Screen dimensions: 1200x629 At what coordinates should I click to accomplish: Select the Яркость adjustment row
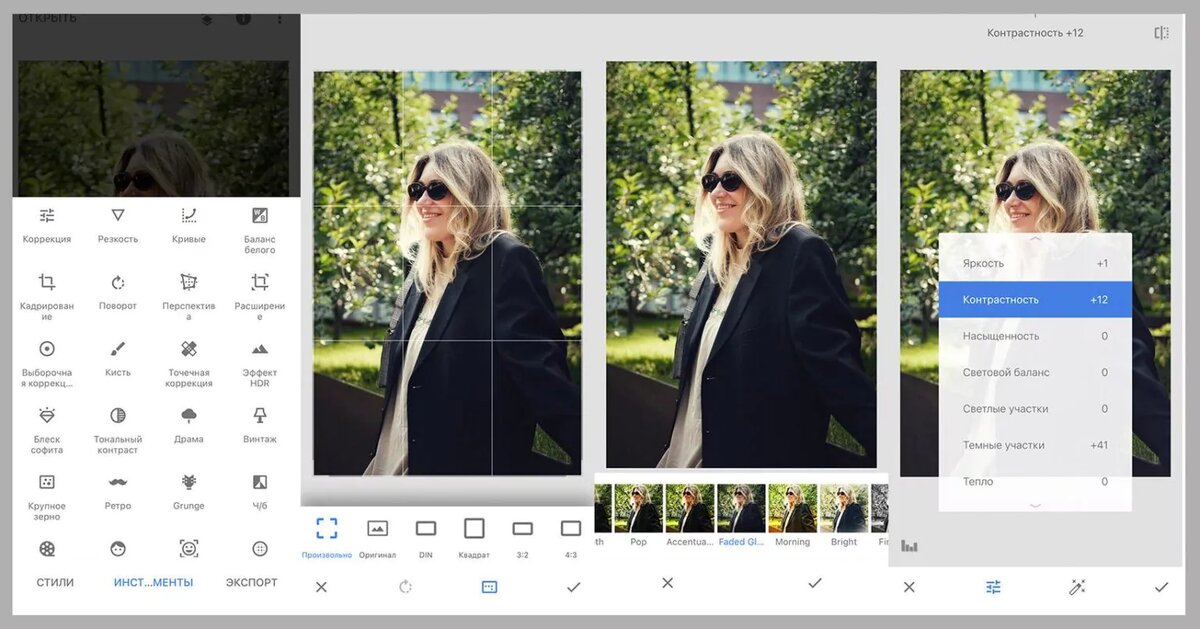[1035, 263]
